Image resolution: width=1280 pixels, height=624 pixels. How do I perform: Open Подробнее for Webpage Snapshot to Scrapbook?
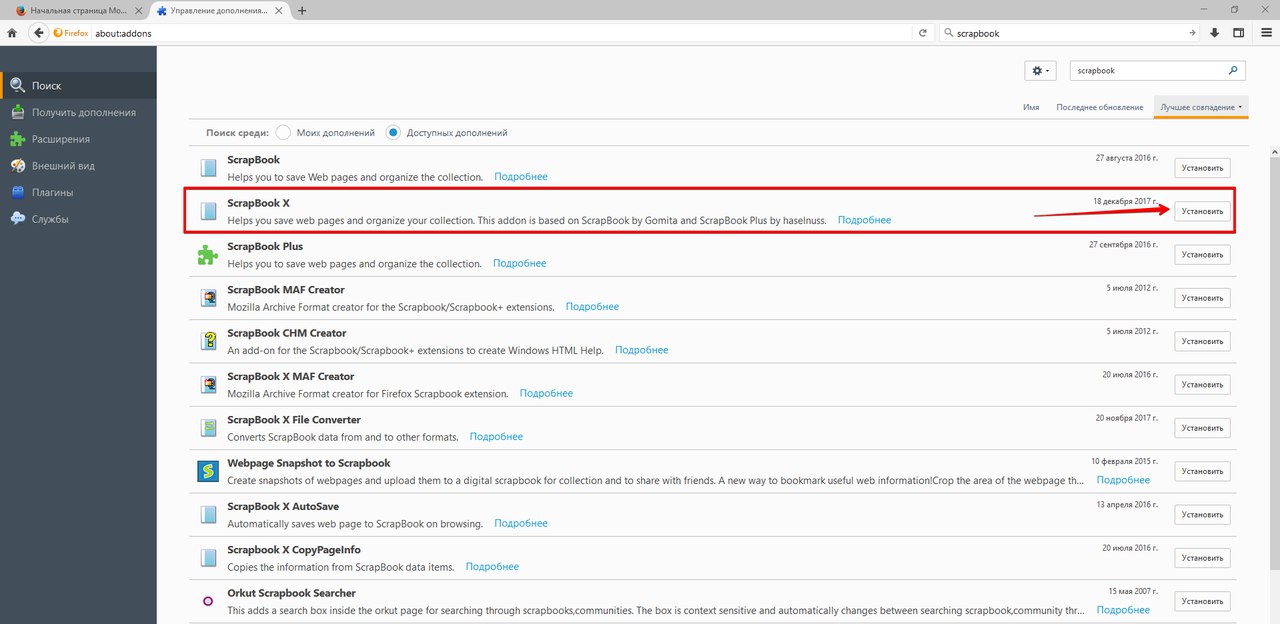1123,480
